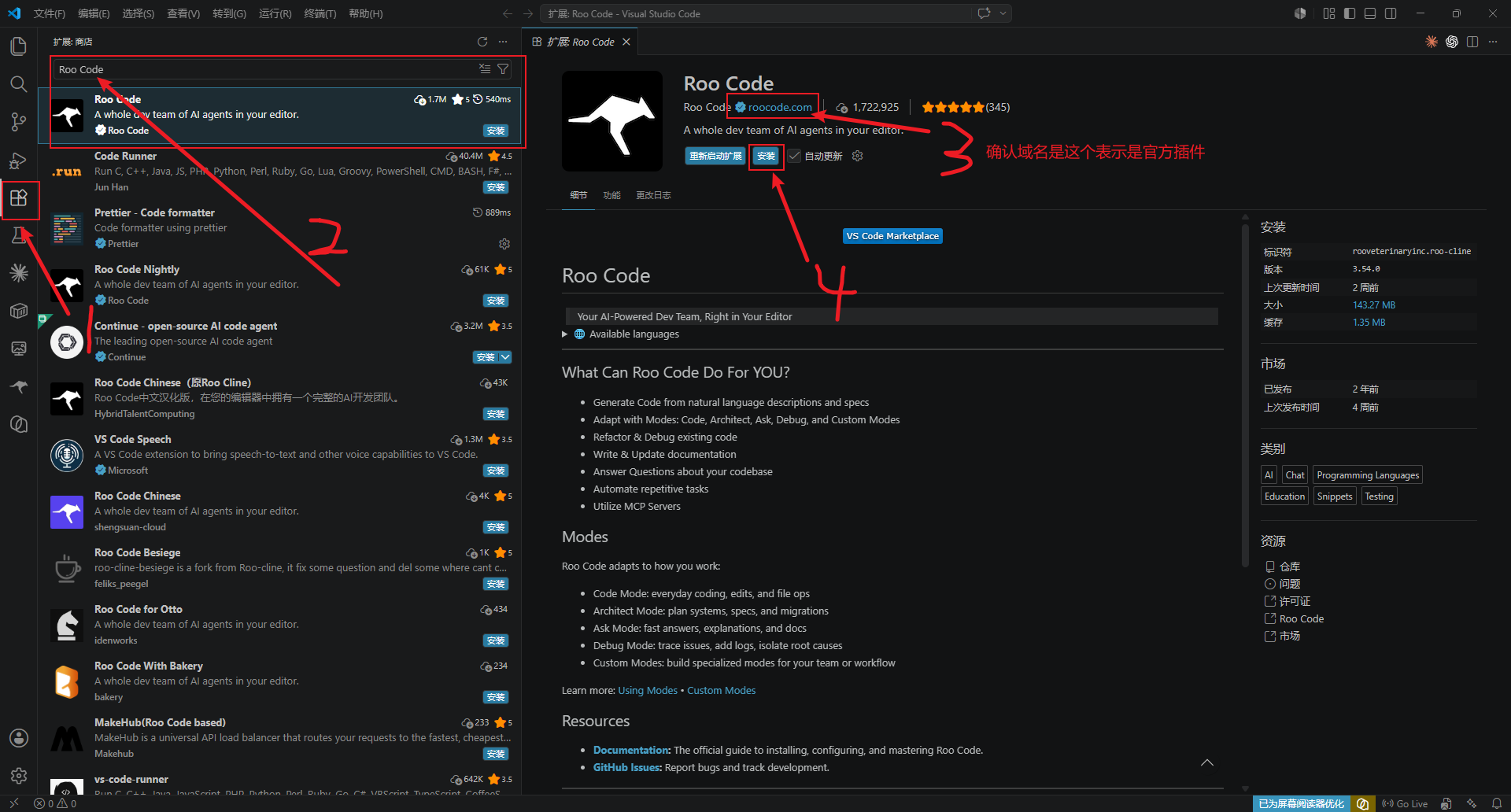Open the 仓库 resource link

click(1289, 567)
